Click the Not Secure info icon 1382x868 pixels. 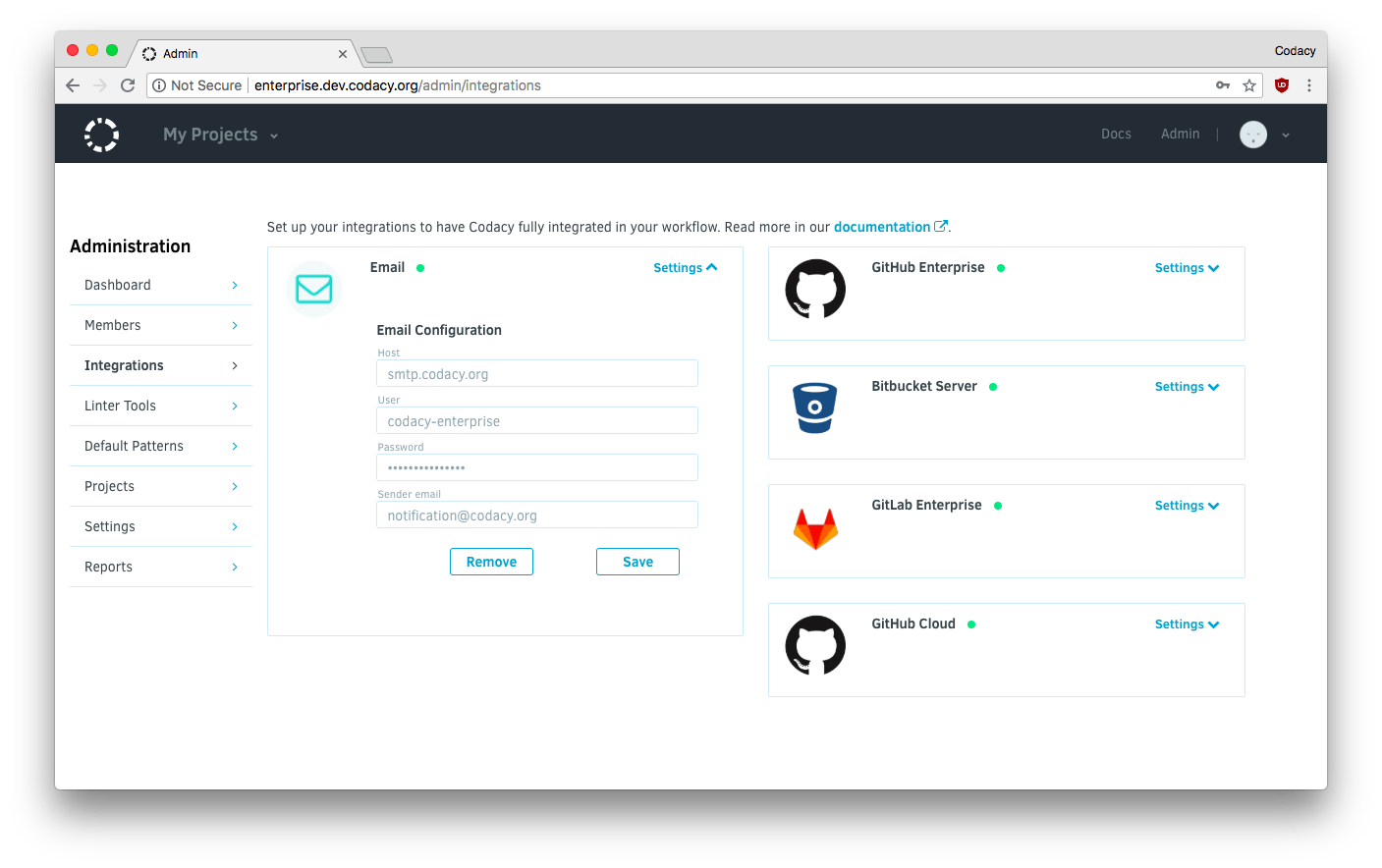pos(159,85)
